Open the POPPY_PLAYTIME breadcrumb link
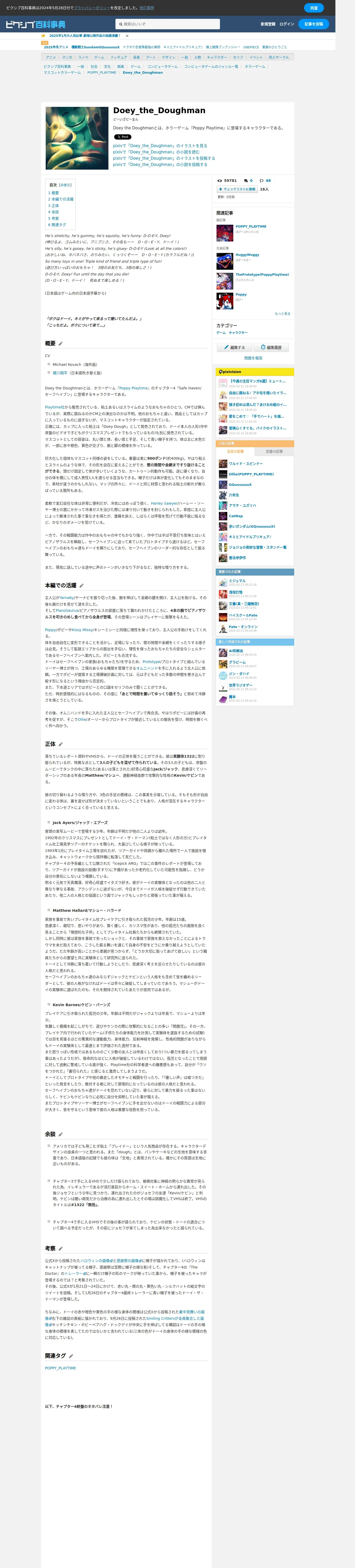 point(102,72)
